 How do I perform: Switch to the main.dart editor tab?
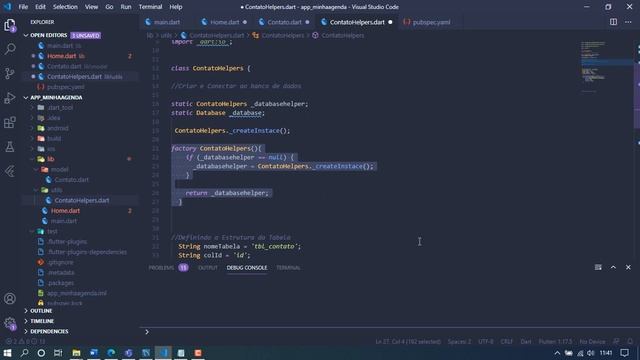tap(167, 22)
